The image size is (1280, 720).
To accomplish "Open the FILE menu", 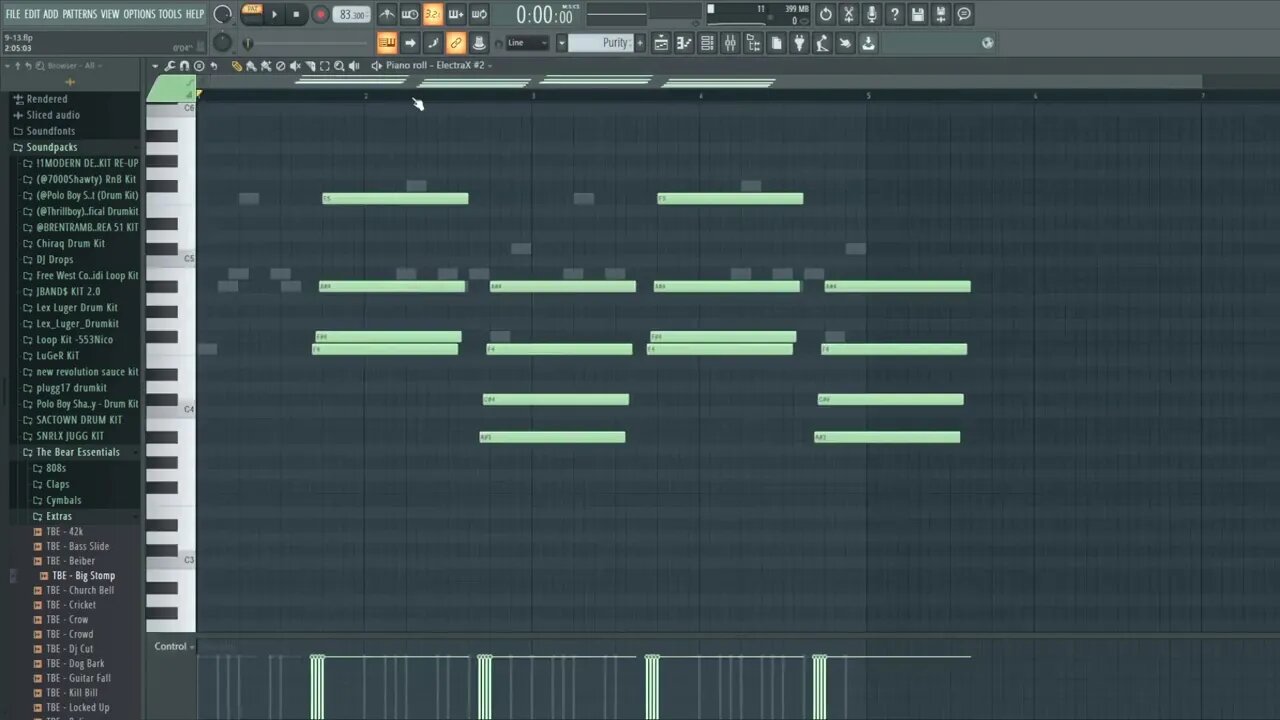I will pyautogui.click(x=13, y=14).
